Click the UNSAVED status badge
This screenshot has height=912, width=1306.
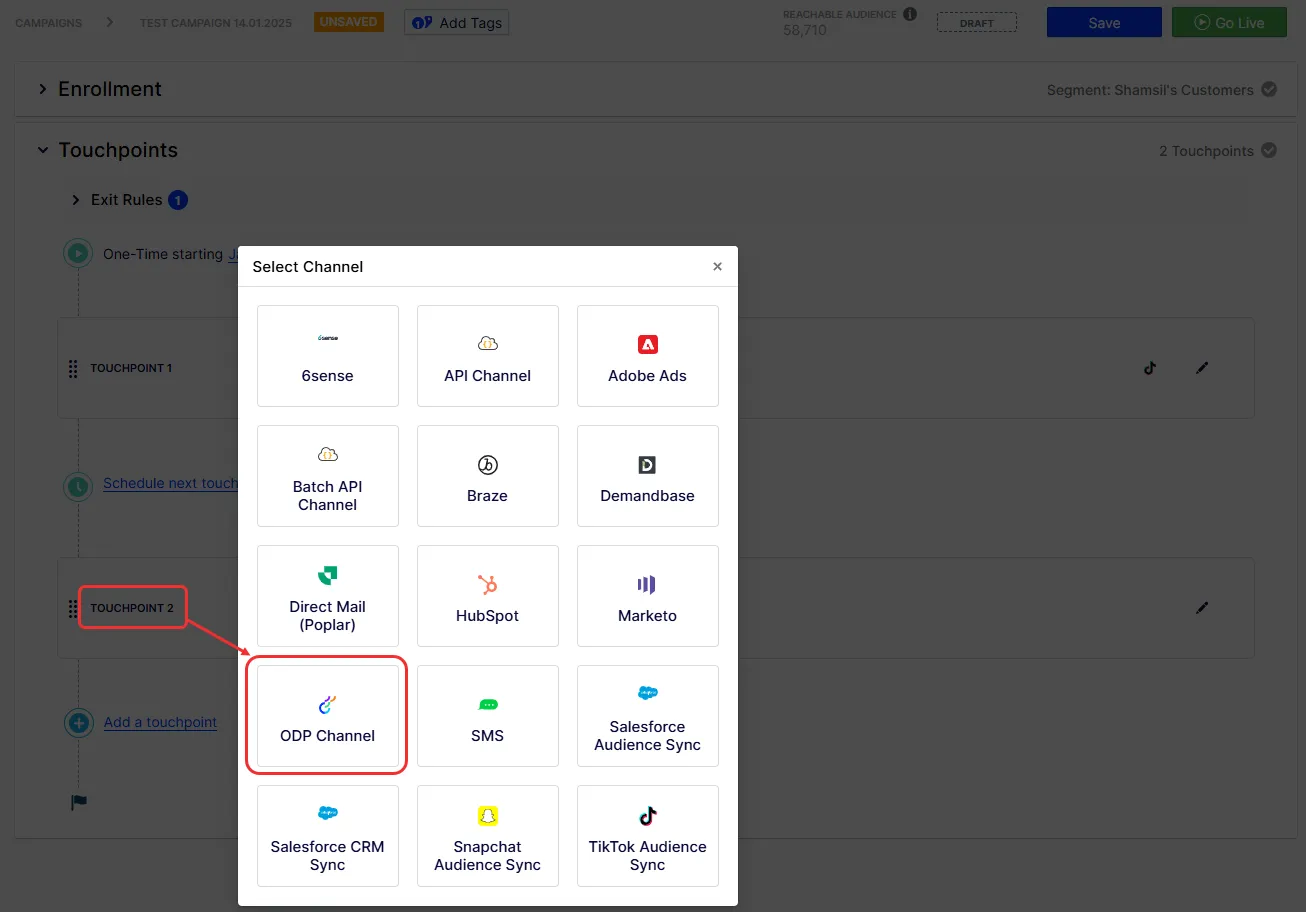(349, 22)
